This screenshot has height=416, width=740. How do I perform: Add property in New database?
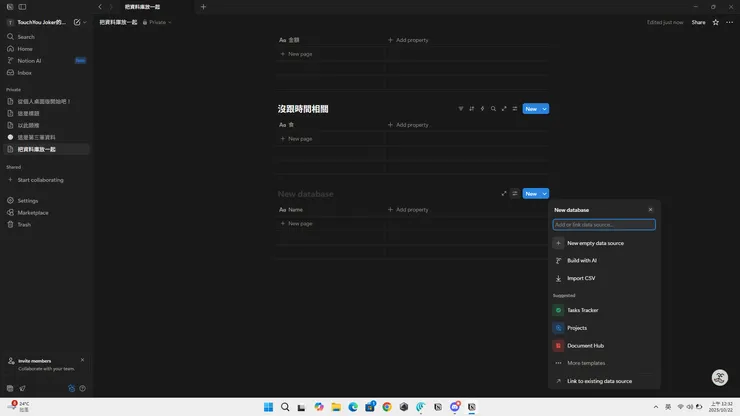[408, 210]
